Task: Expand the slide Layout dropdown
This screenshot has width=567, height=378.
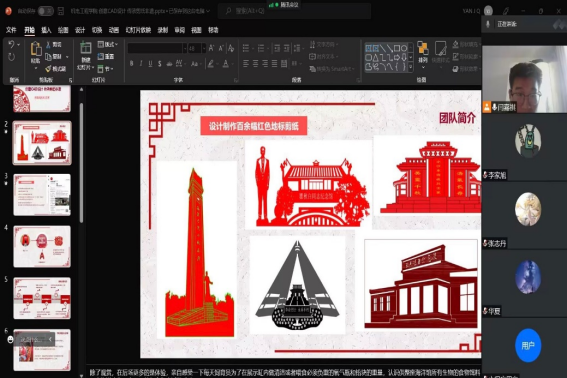Action: (107, 44)
